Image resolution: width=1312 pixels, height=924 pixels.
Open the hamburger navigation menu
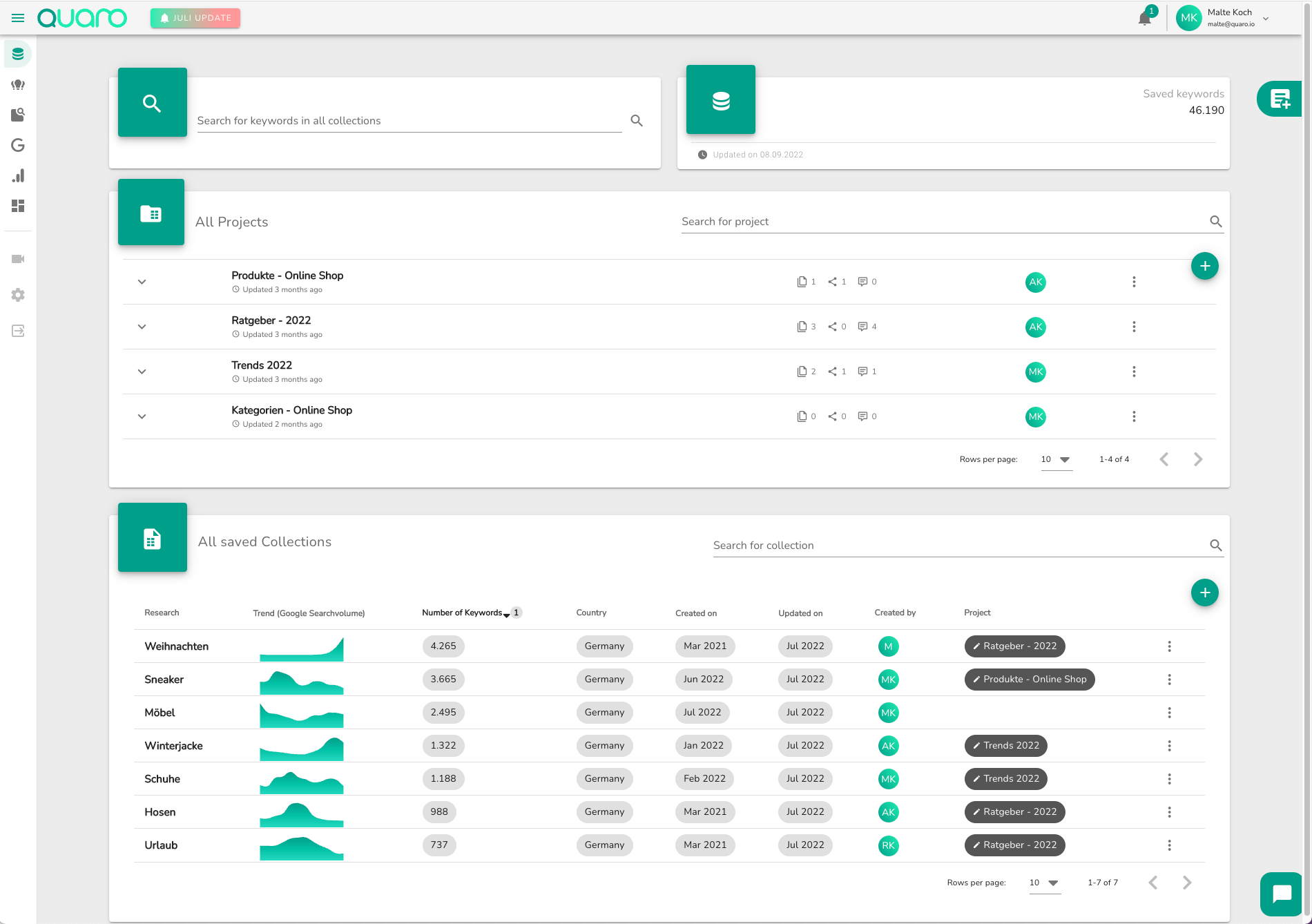point(18,18)
